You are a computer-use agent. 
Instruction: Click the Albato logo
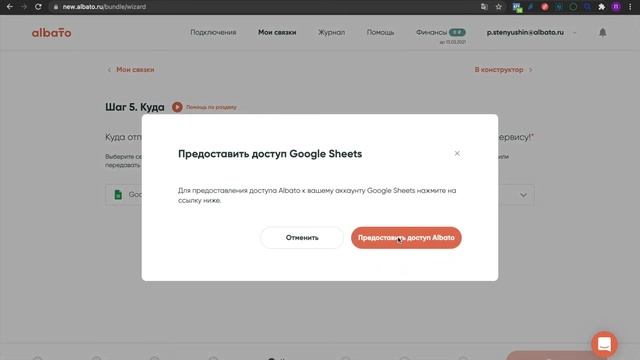[x=51, y=33]
